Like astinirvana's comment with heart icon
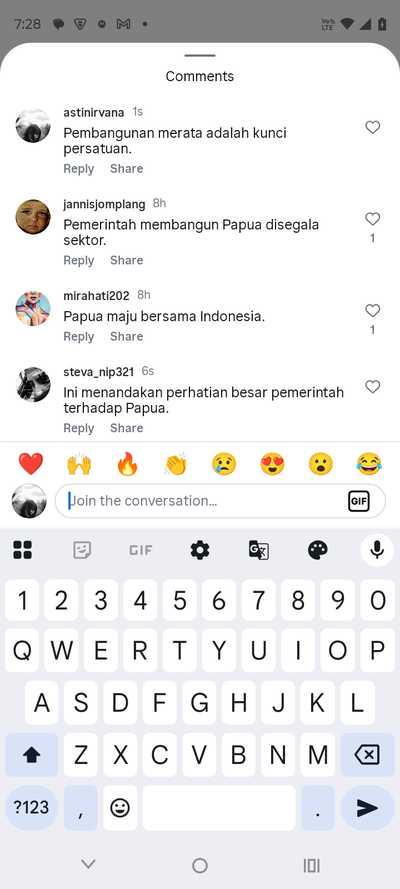Image resolution: width=400 pixels, height=889 pixels. pos(372,128)
